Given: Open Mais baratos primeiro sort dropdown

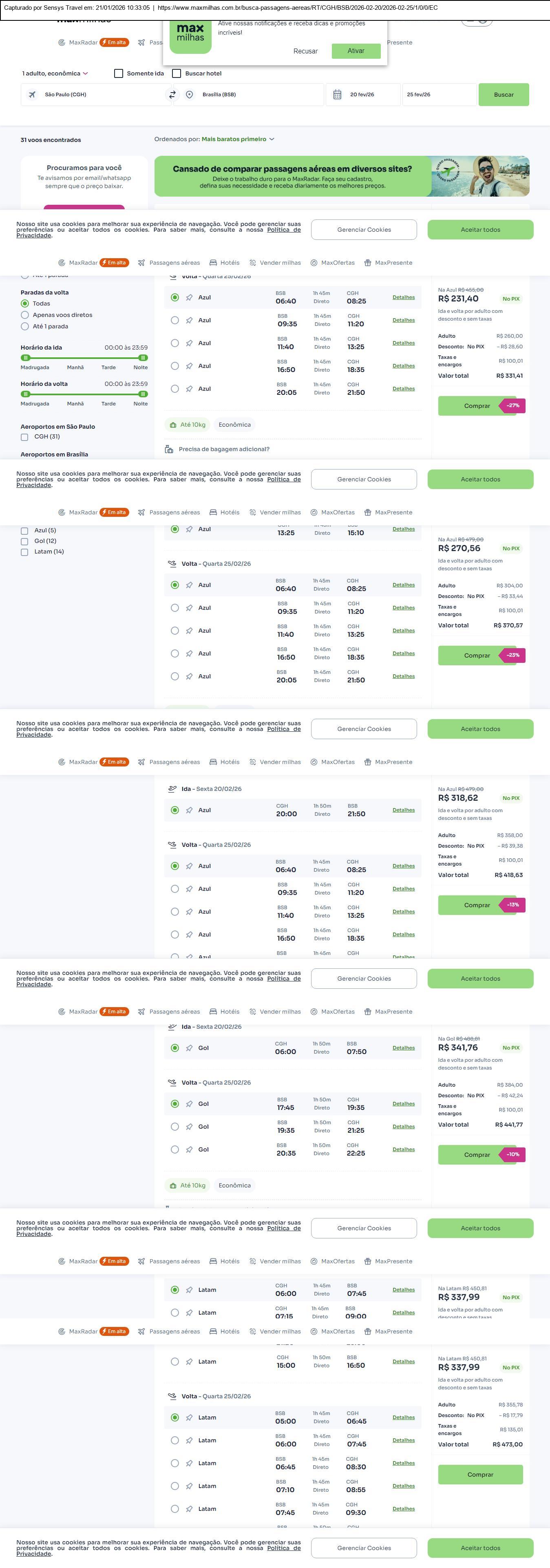Looking at the screenshot, I should pyautogui.click(x=238, y=140).
